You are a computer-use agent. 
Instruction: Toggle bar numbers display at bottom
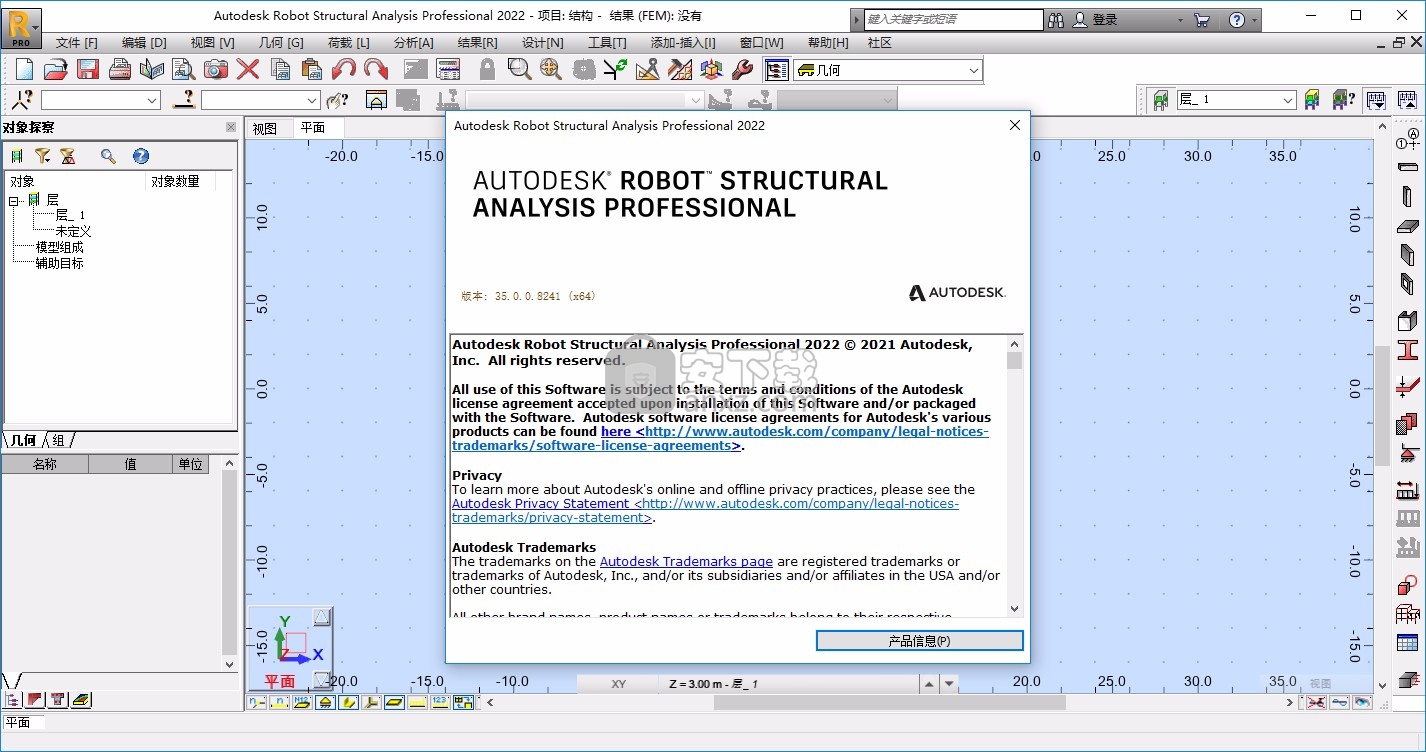point(278,702)
